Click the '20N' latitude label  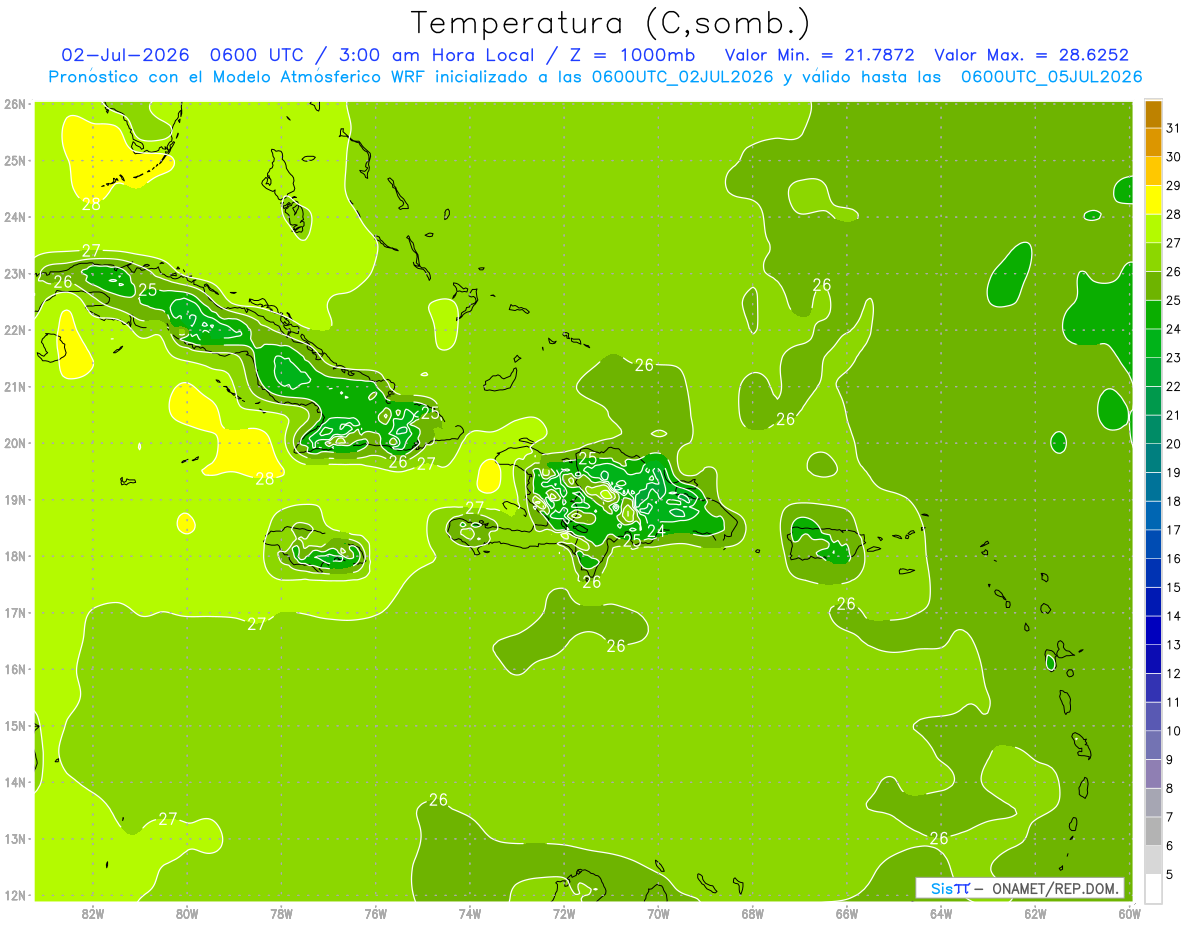(x=15, y=443)
